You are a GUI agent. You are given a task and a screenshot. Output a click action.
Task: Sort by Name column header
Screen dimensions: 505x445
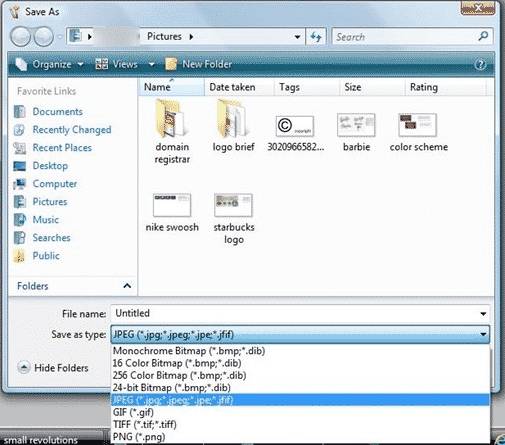(171, 87)
